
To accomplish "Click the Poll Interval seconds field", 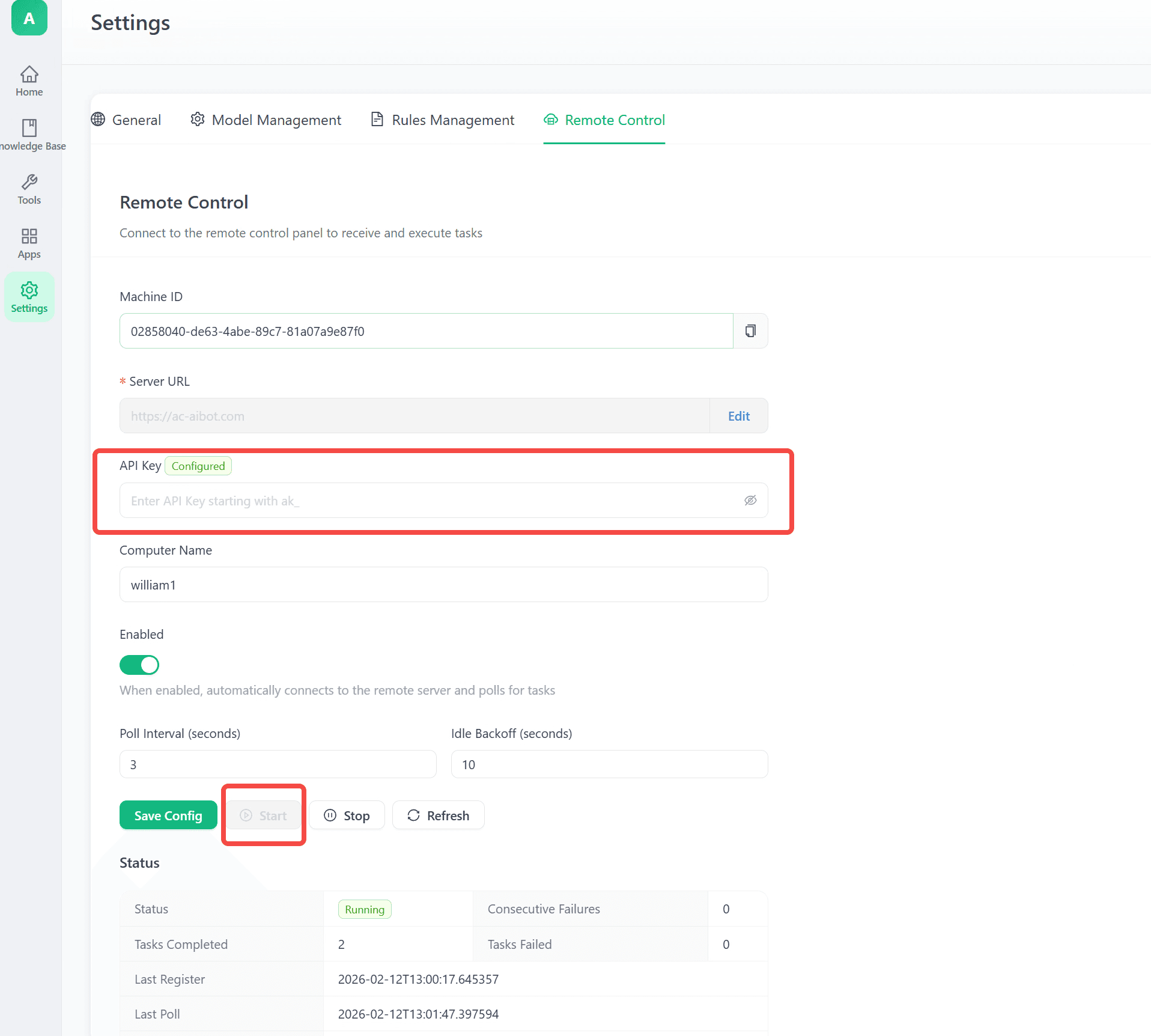I will [278, 764].
